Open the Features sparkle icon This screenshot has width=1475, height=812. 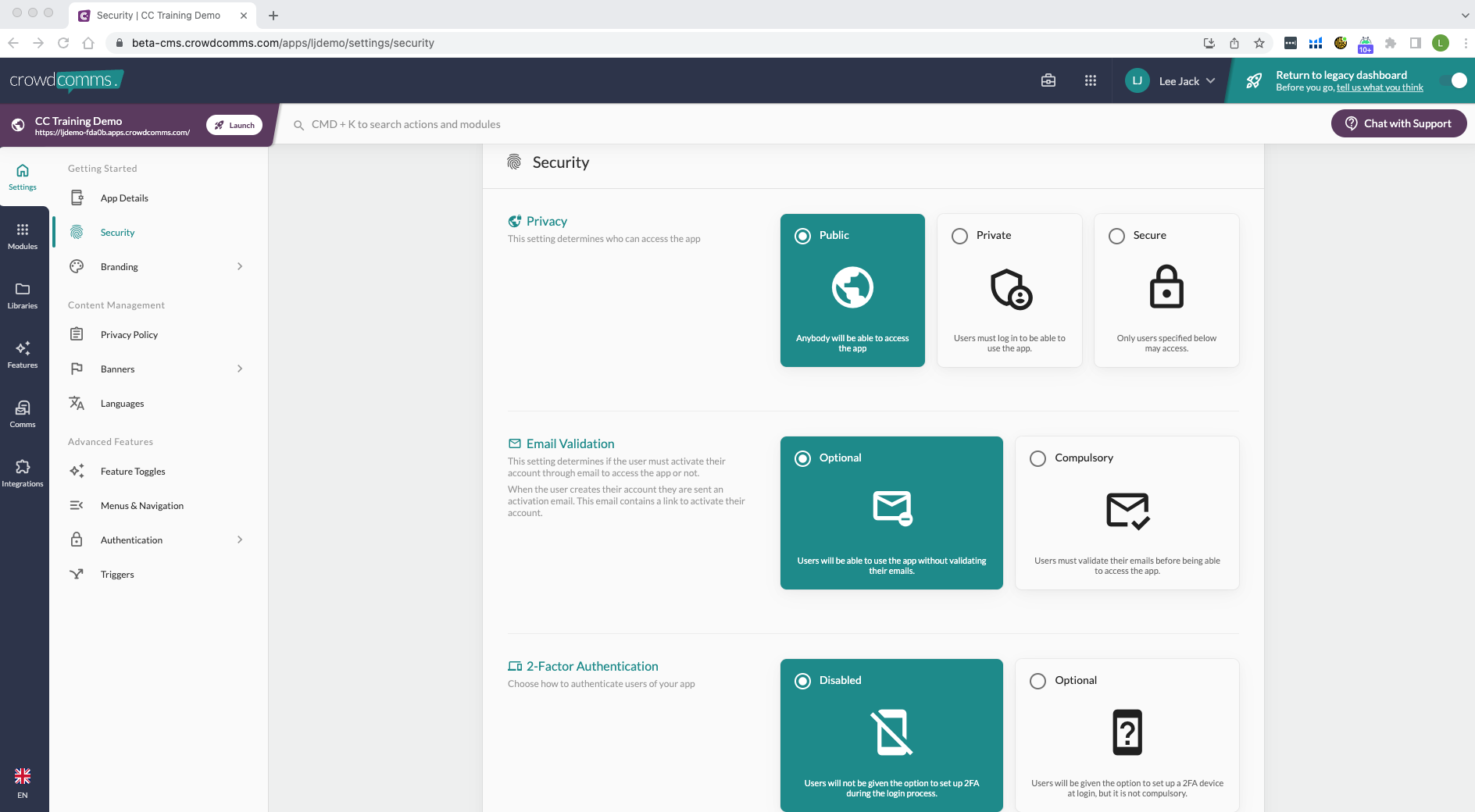point(23,354)
